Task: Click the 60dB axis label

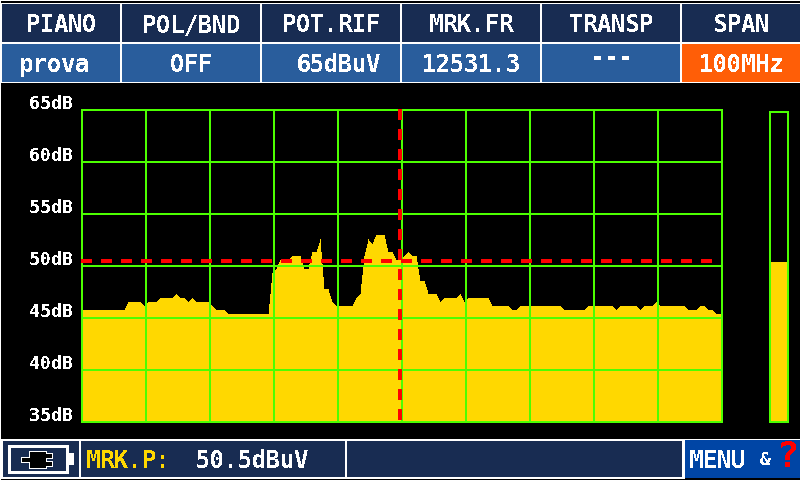Action: tap(51, 155)
